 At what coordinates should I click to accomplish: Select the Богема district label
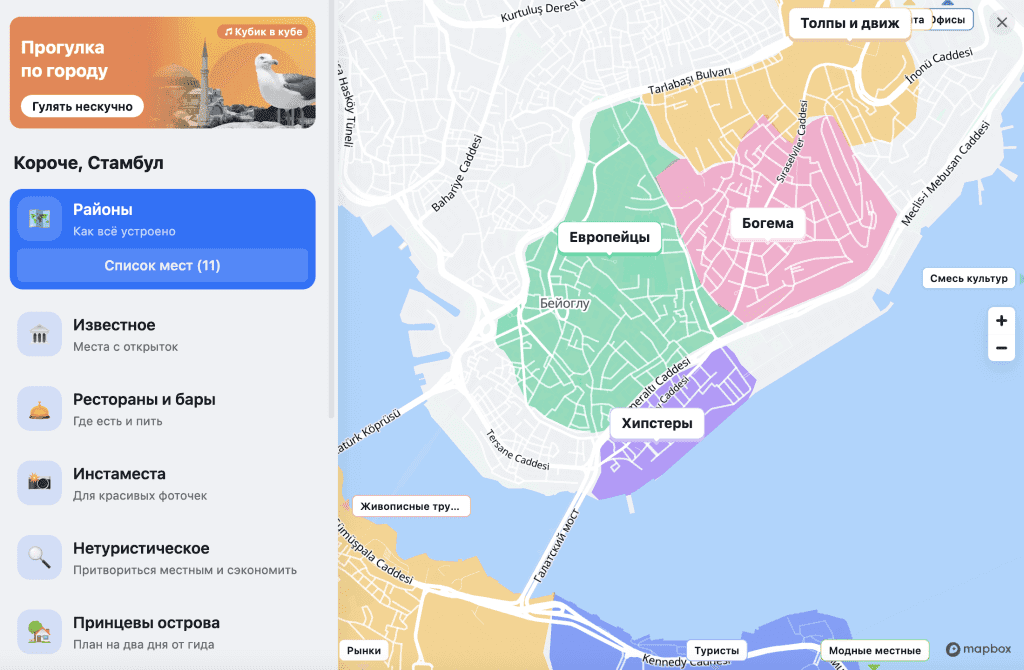(x=767, y=223)
